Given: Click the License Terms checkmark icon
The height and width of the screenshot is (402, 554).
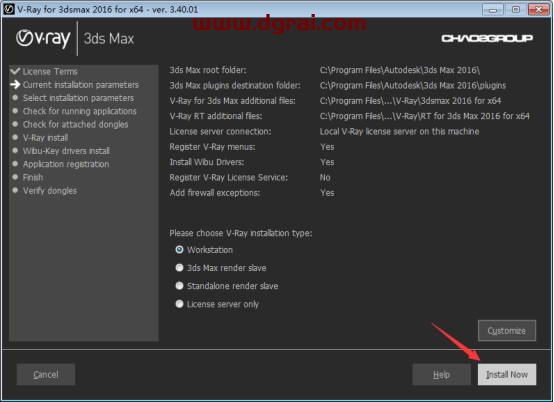Looking at the screenshot, I should pos(15,71).
